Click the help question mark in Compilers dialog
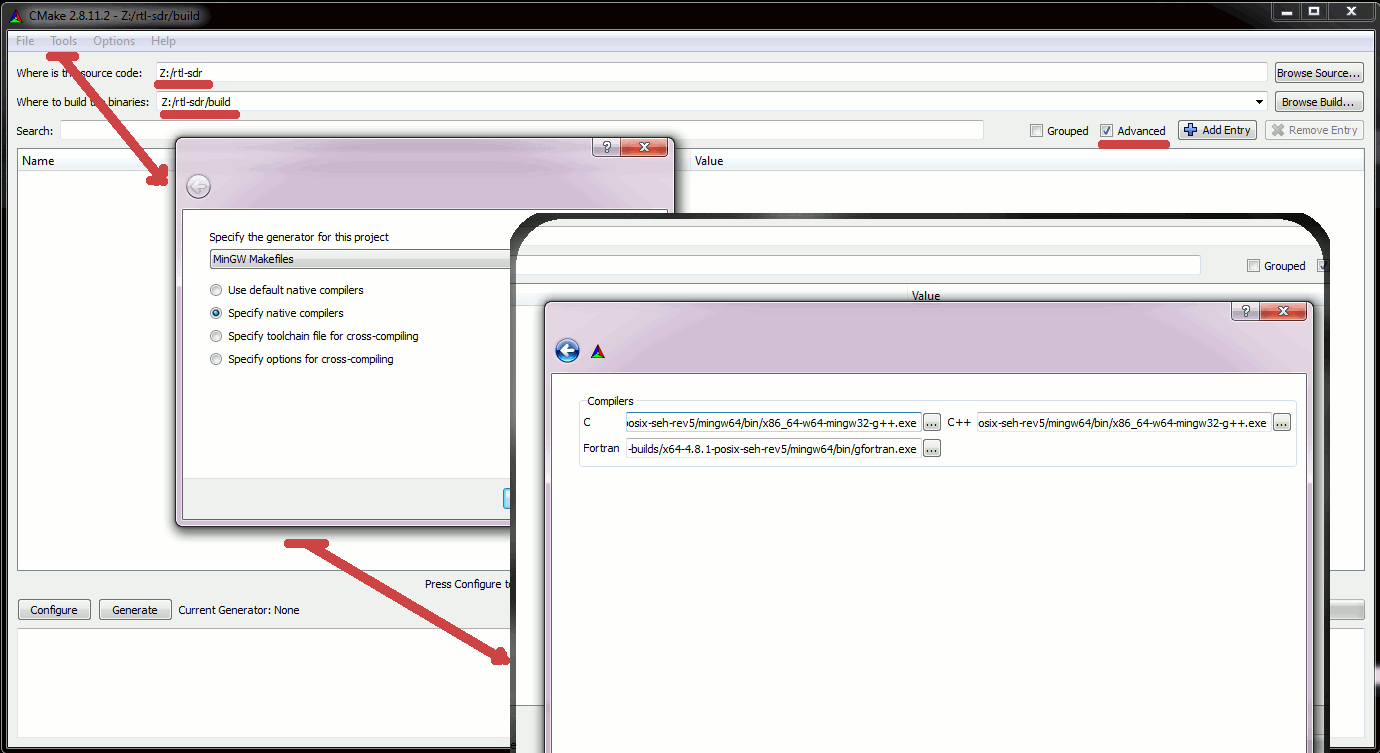 tap(1244, 312)
